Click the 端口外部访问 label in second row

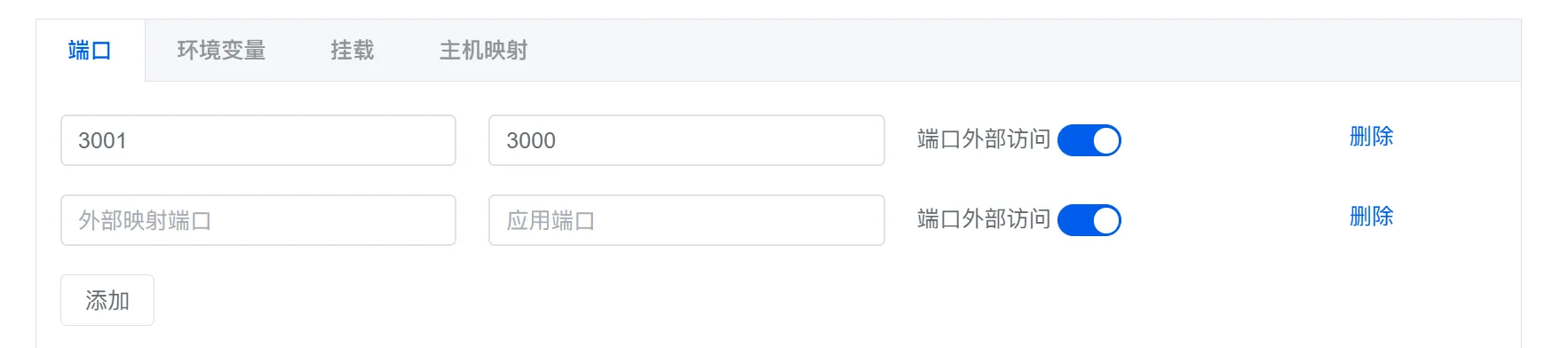(984, 219)
